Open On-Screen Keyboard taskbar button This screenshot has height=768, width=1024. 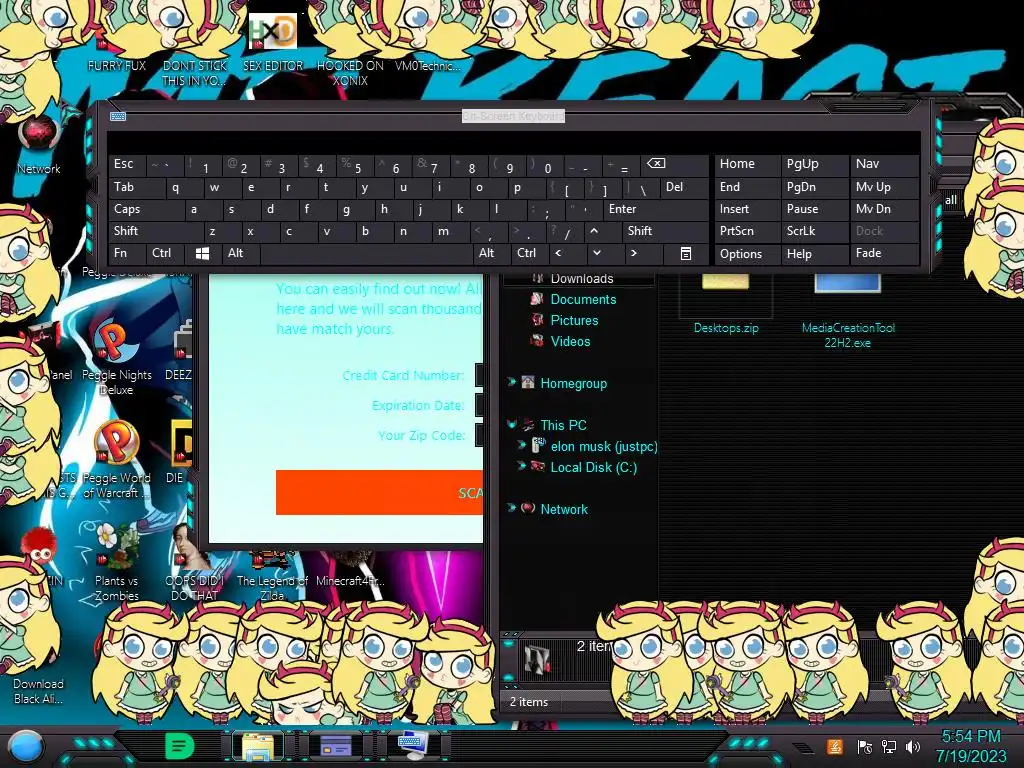tap(413, 746)
